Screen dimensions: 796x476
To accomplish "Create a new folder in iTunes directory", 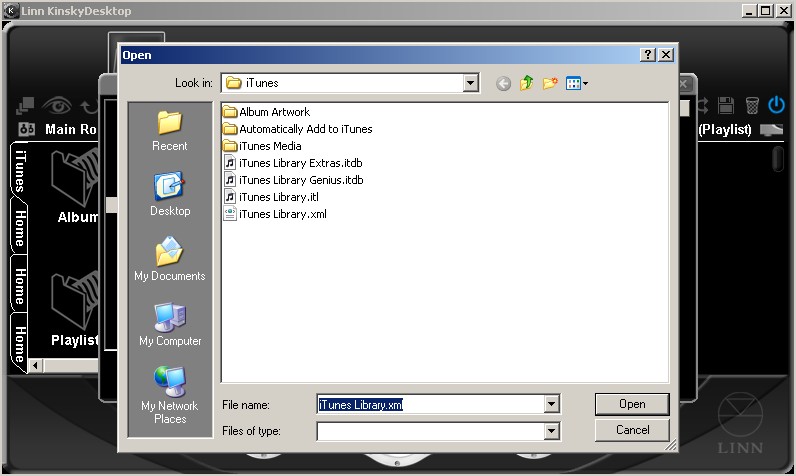I will (550, 83).
